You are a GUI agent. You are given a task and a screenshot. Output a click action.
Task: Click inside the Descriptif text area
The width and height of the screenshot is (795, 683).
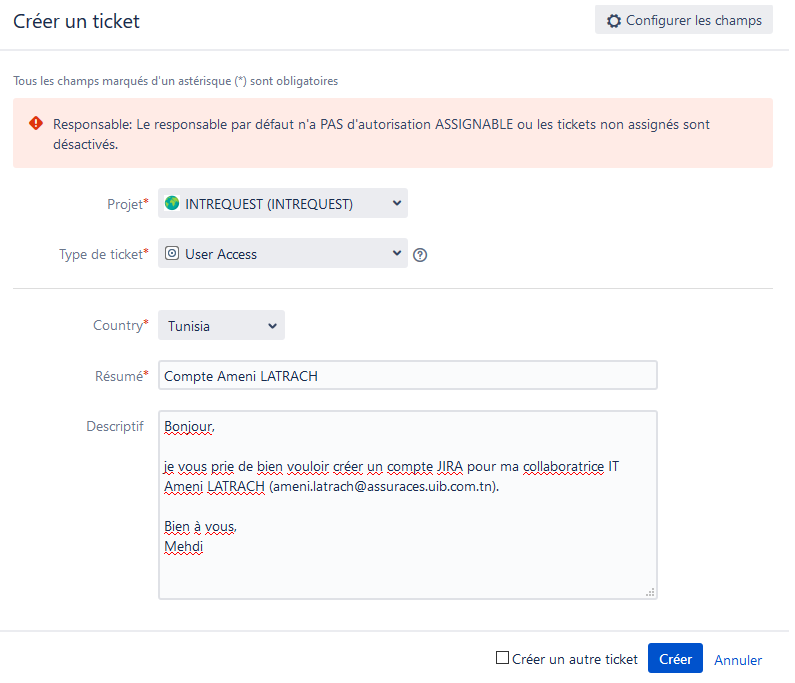click(408, 505)
